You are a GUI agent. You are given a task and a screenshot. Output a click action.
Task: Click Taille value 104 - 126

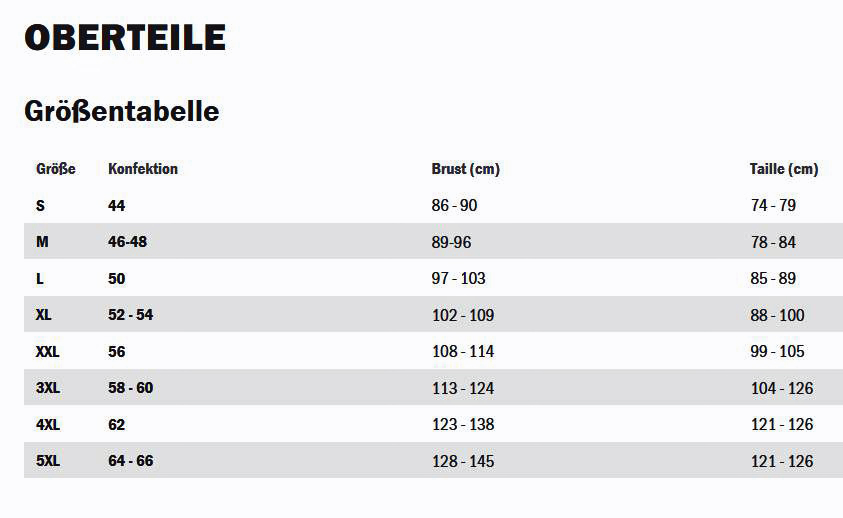(x=782, y=388)
